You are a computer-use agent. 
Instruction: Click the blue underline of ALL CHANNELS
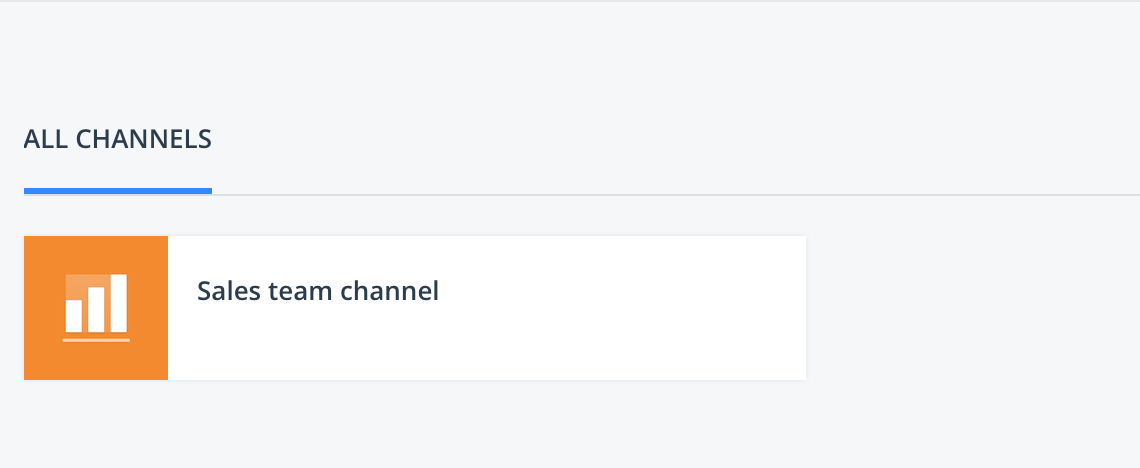click(118, 191)
